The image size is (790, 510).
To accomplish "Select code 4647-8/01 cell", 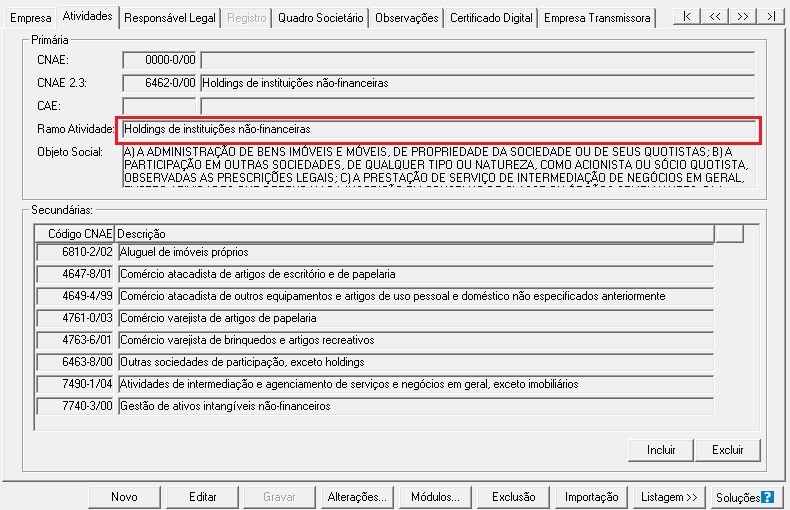I will pos(75,274).
